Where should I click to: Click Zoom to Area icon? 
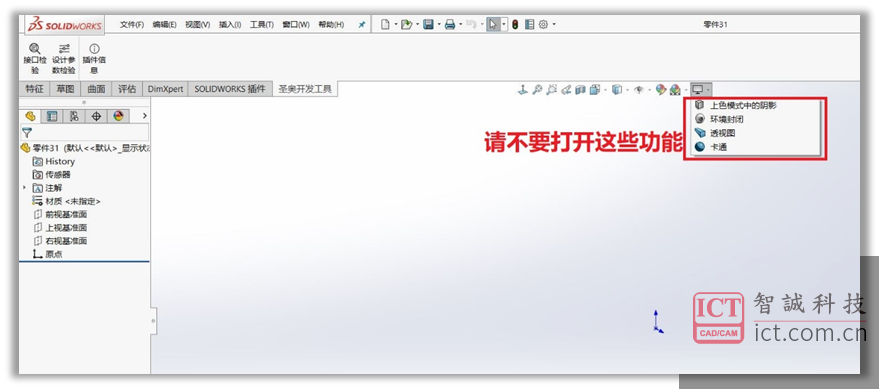tap(551, 89)
